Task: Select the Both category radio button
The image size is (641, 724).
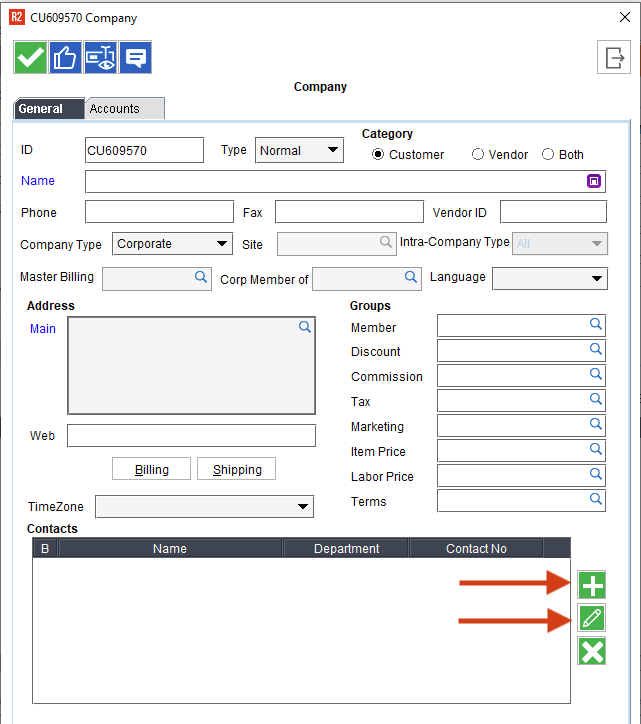Action: [x=548, y=154]
